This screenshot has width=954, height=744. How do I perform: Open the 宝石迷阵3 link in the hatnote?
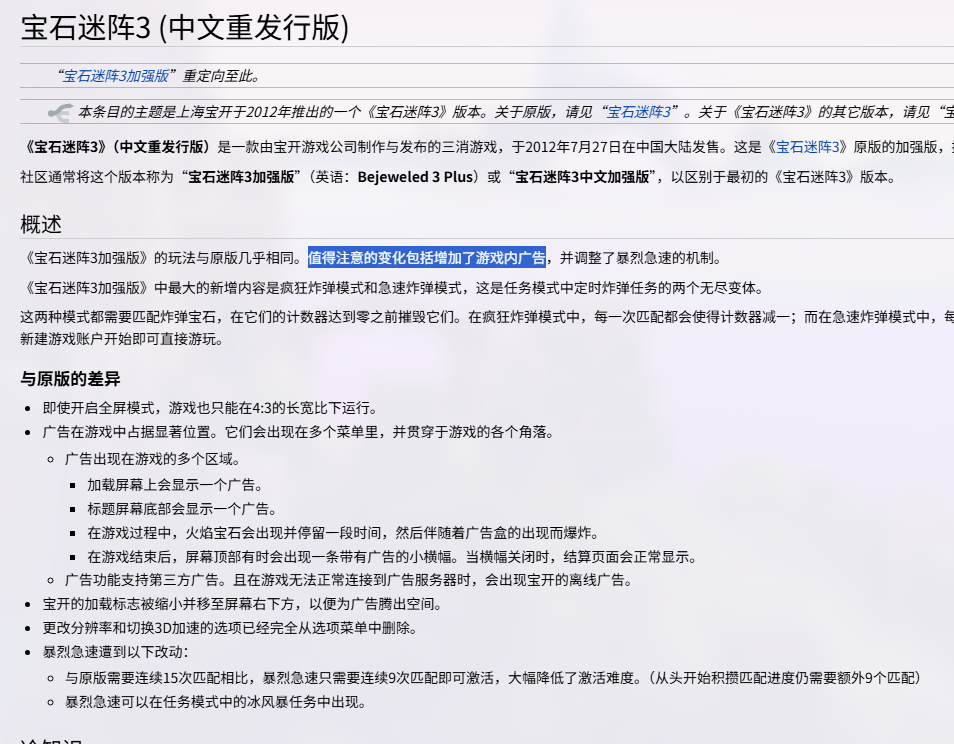(639, 111)
